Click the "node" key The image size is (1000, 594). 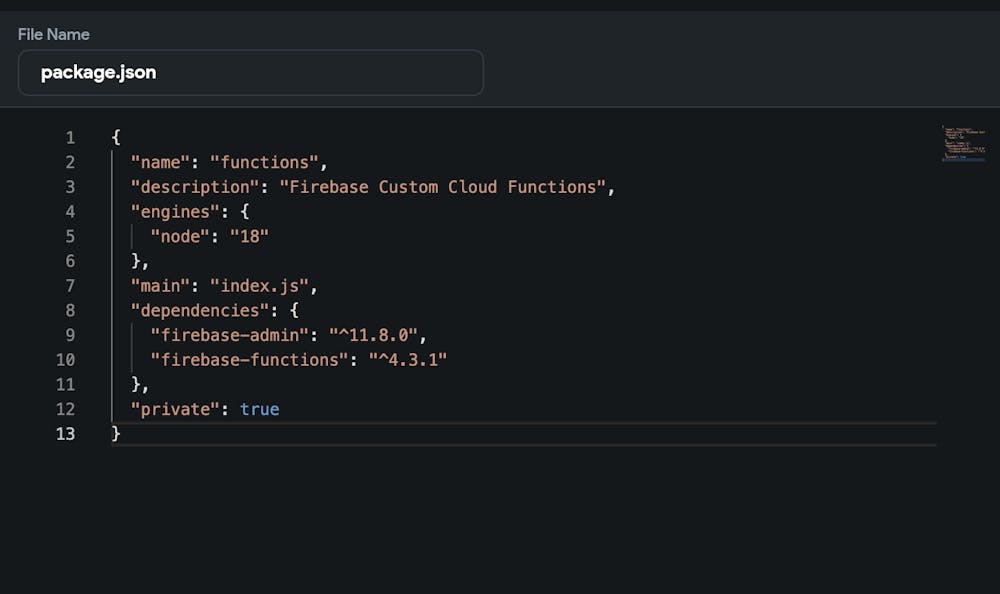180,236
